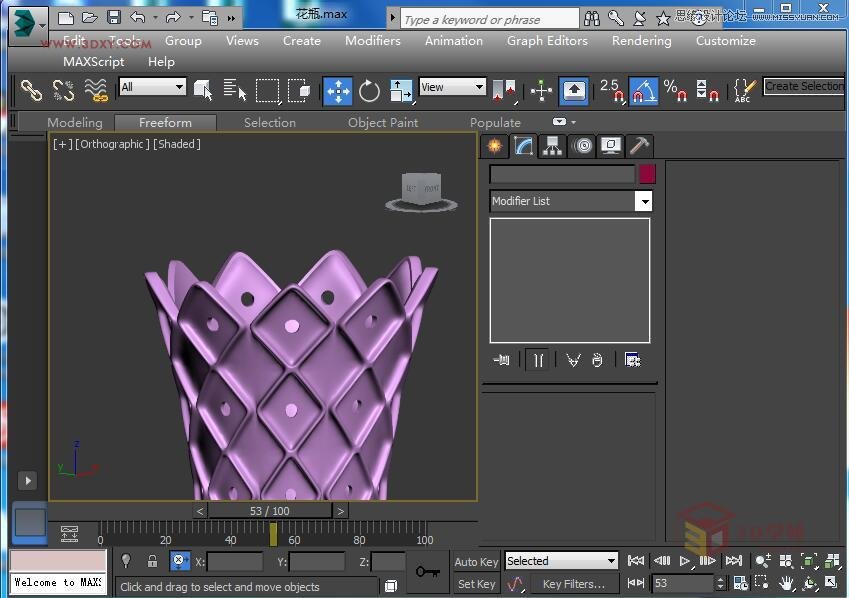Activate the Select and Move tool
Viewport: 849px width, 598px height.
click(338, 91)
